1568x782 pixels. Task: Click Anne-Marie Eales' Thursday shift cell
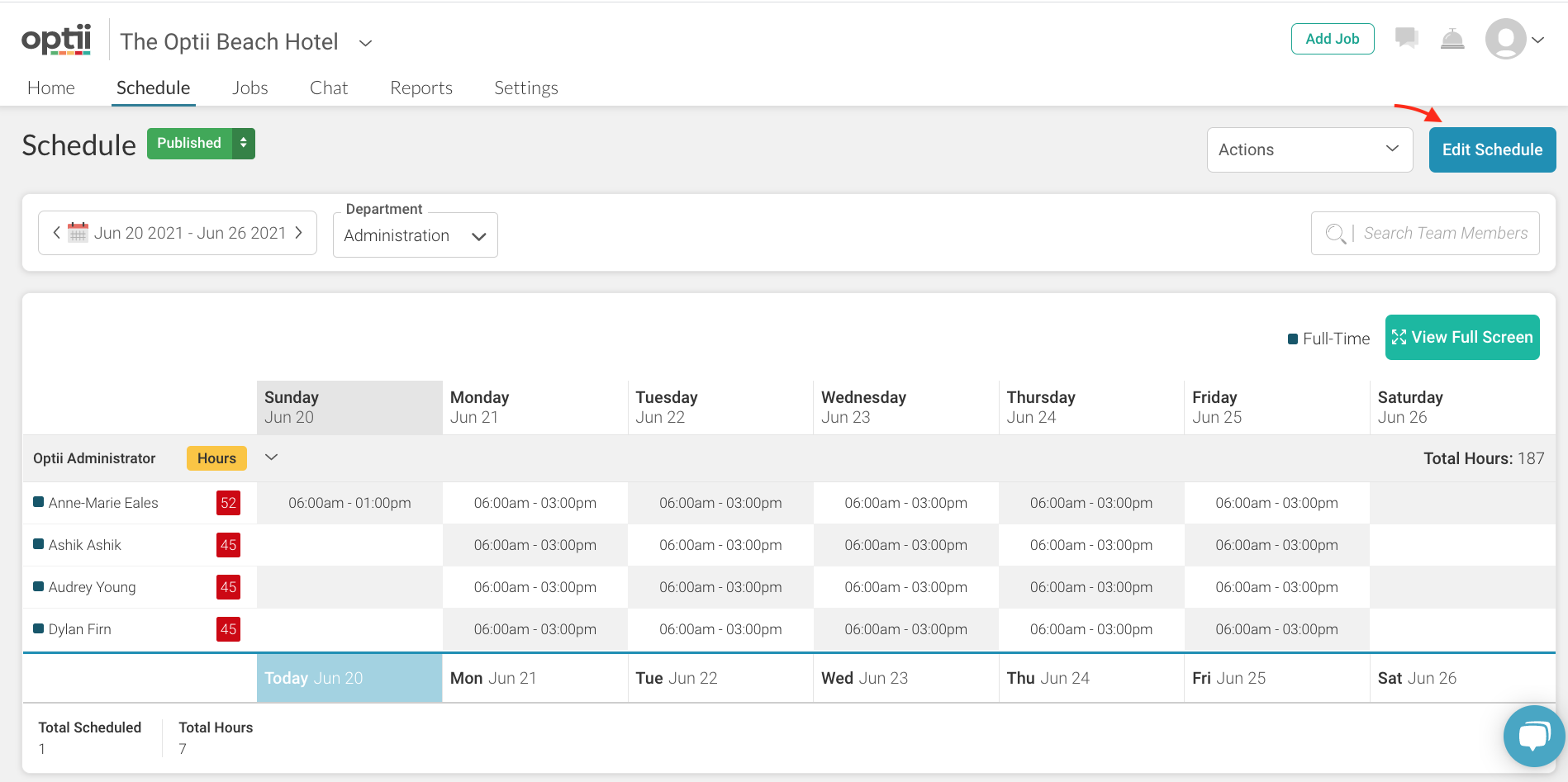(x=1091, y=503)
